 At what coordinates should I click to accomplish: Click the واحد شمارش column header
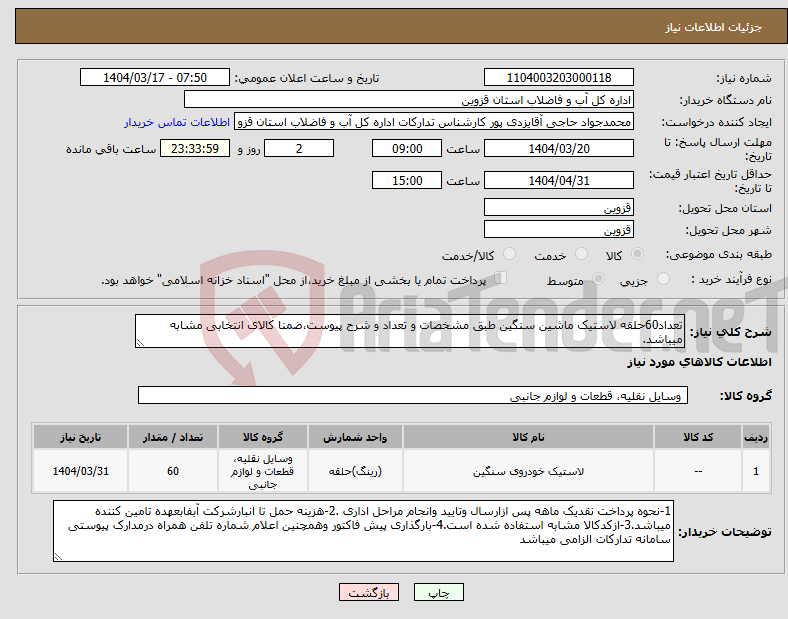[x=355, y=437]
